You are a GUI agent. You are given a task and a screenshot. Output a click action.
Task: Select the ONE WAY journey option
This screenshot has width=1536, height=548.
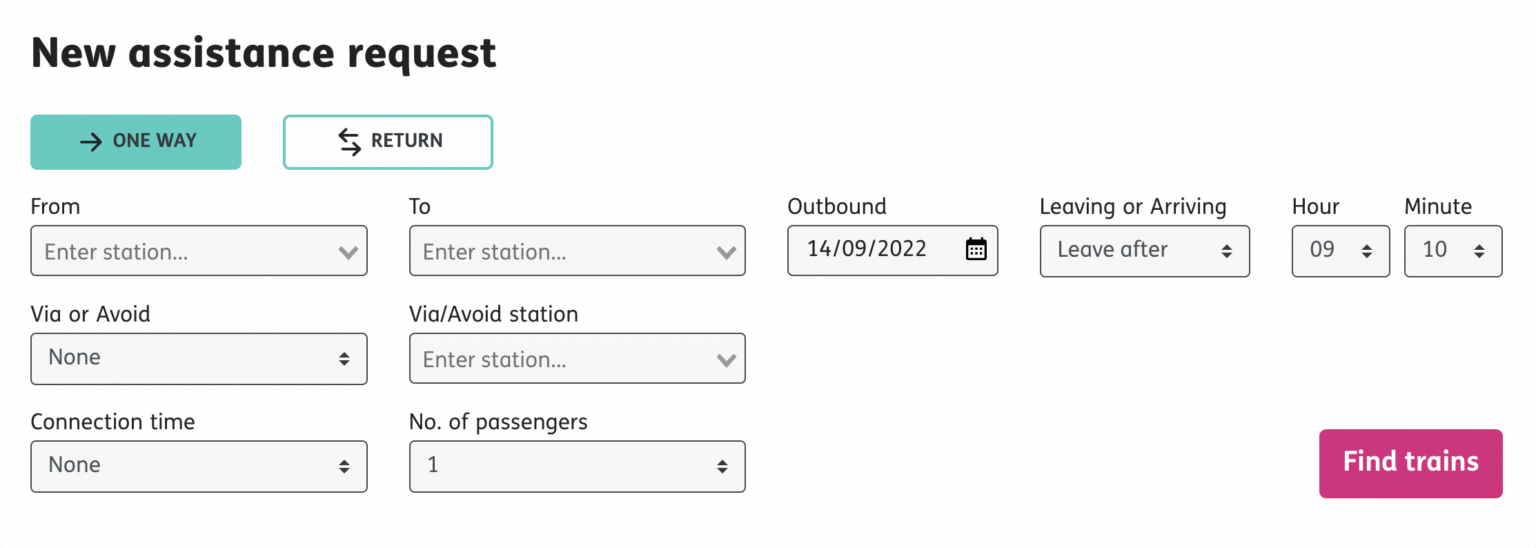(x=136, y=142)
